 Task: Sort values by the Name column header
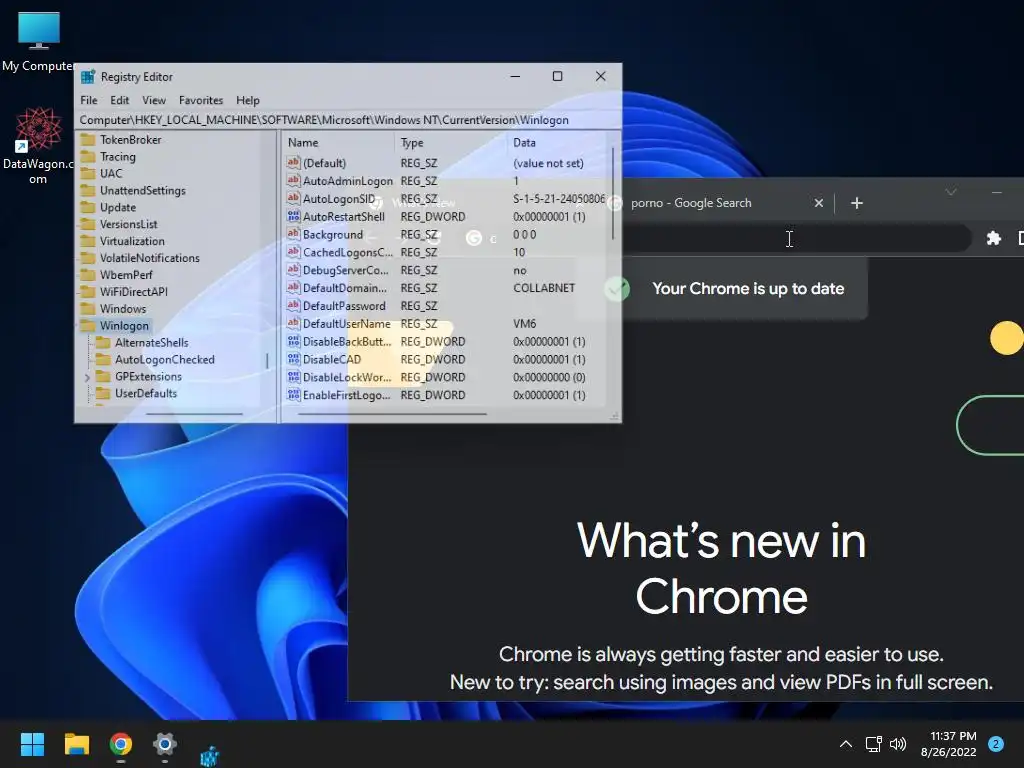pyautogui.click(x=338, y=142)
